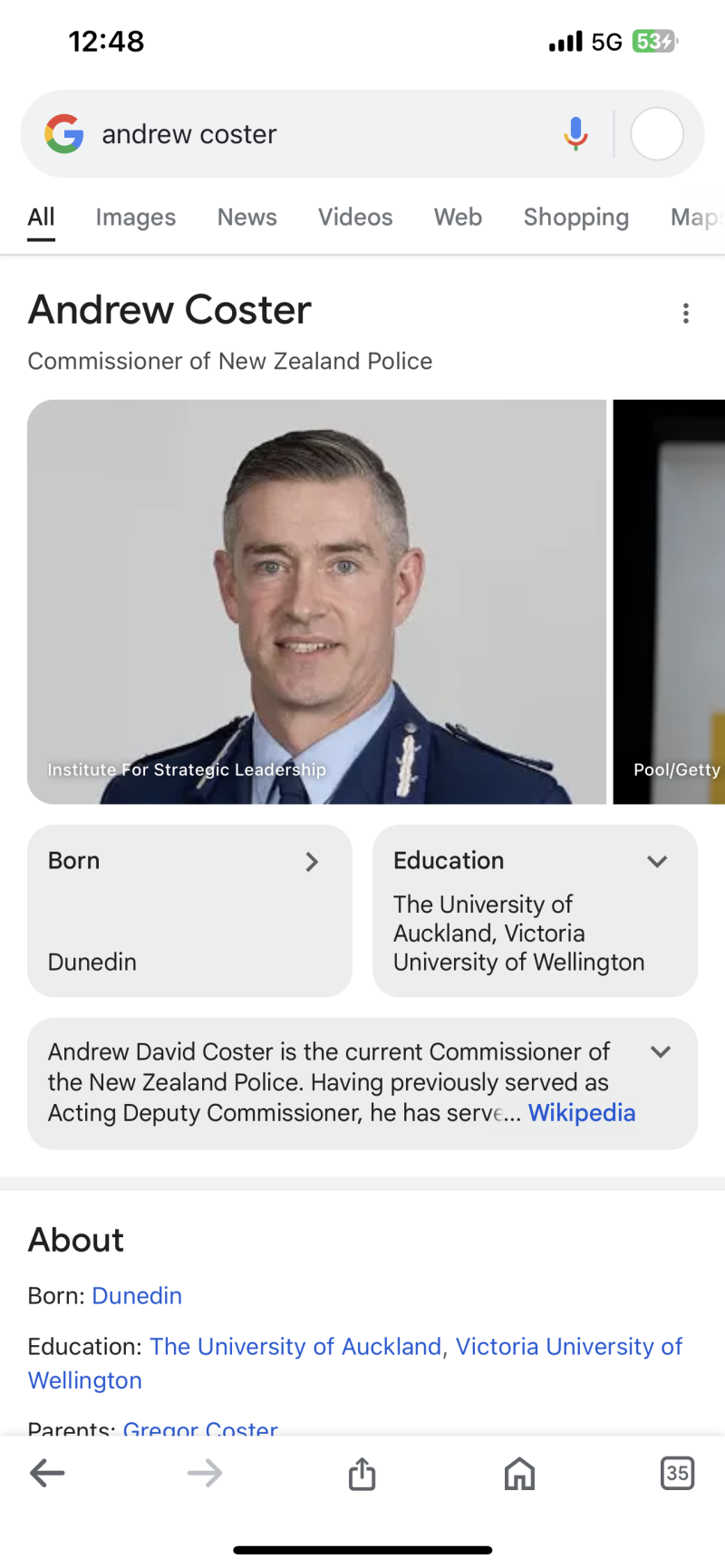Open the tab switcher showing 35 tabs

coord(677,1473)
